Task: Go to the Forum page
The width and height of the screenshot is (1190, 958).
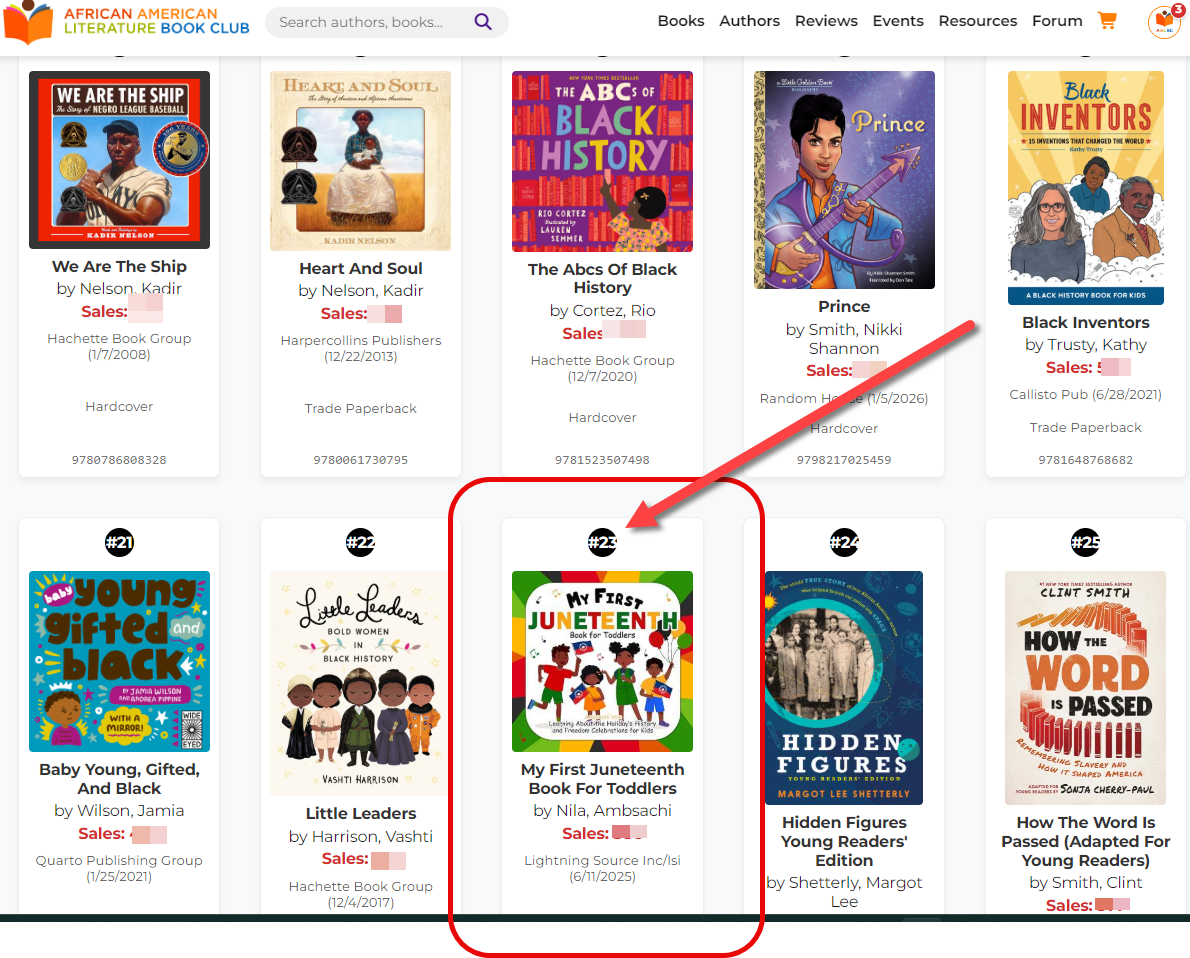Action: (x=1056, y=21)
